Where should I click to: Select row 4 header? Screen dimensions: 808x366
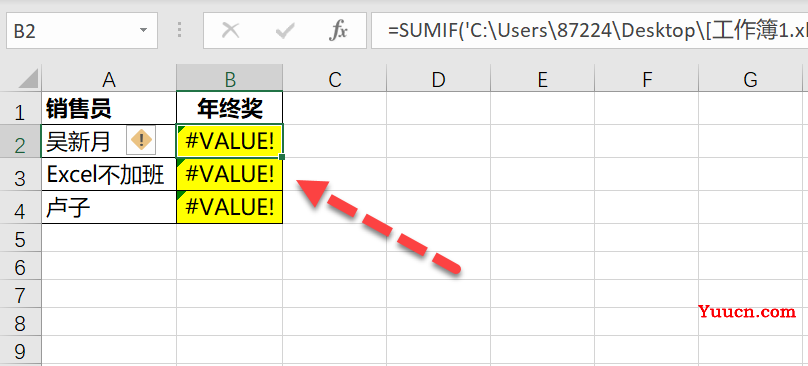click(x=21, y=207)
